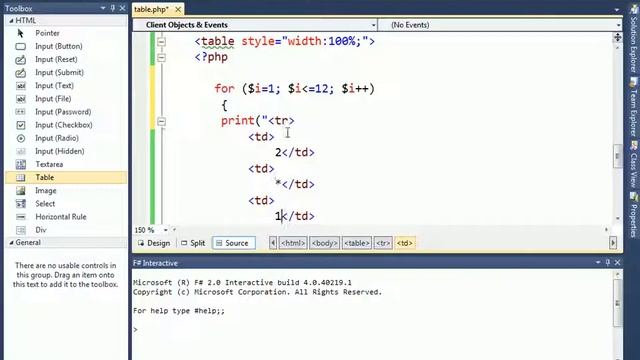640x360 pixels.
Task: Collapse the php block code region
Action: point(162,57)
